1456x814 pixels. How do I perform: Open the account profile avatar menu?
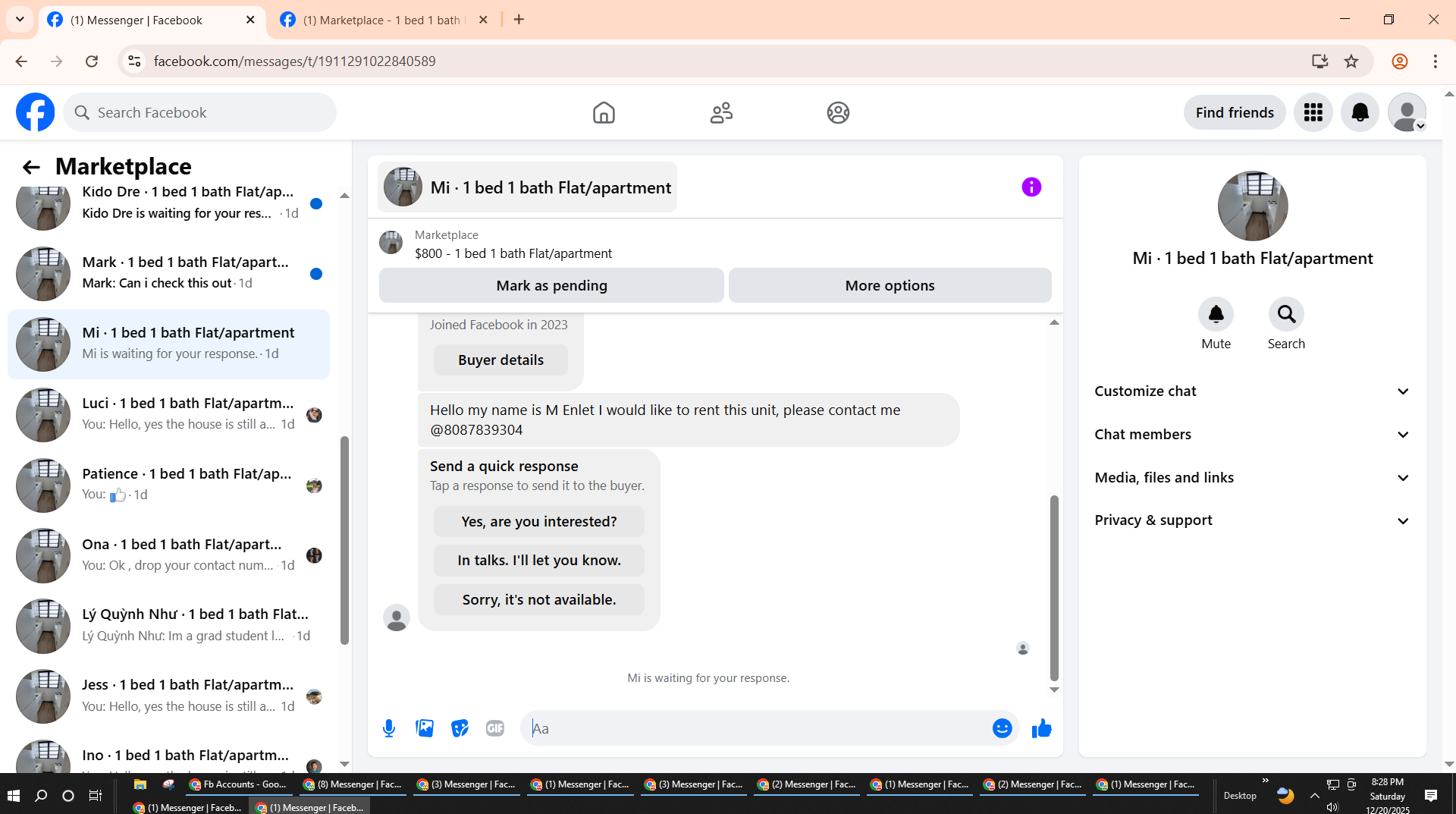[1407, 112]
